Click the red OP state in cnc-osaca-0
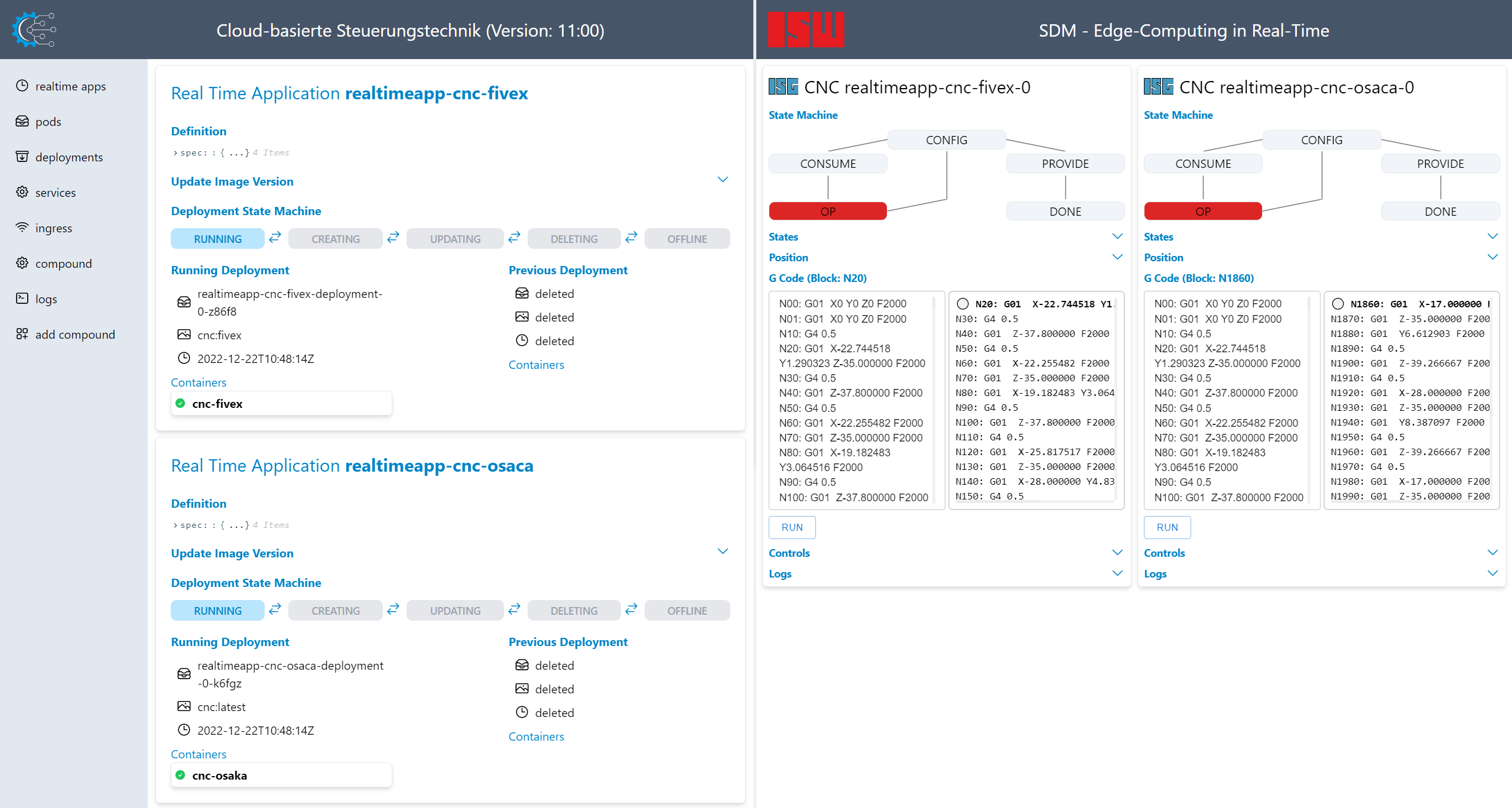 pyautogui.click(x=1202, y=212)
